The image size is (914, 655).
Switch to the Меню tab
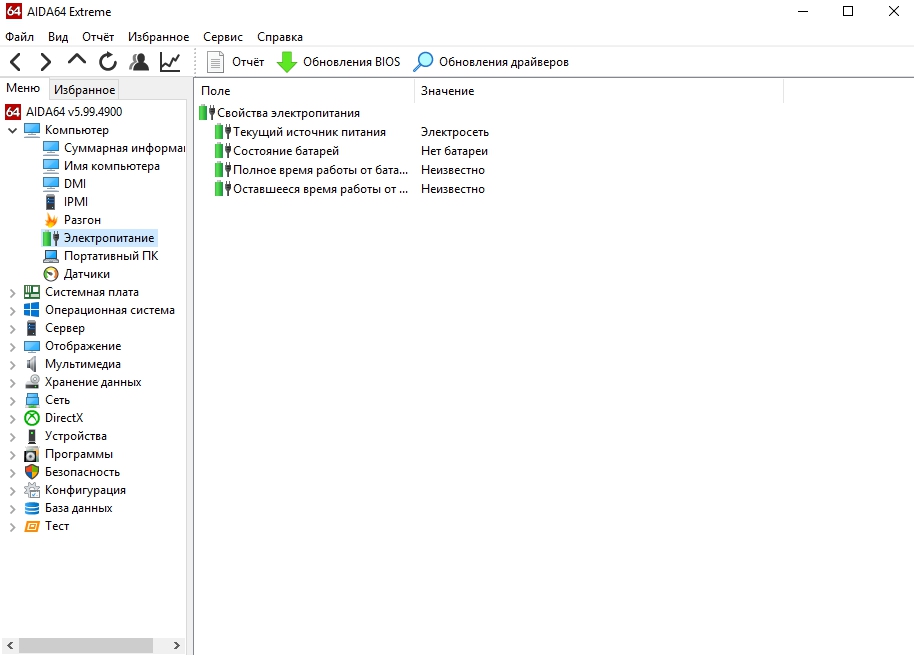click(23, 88)
